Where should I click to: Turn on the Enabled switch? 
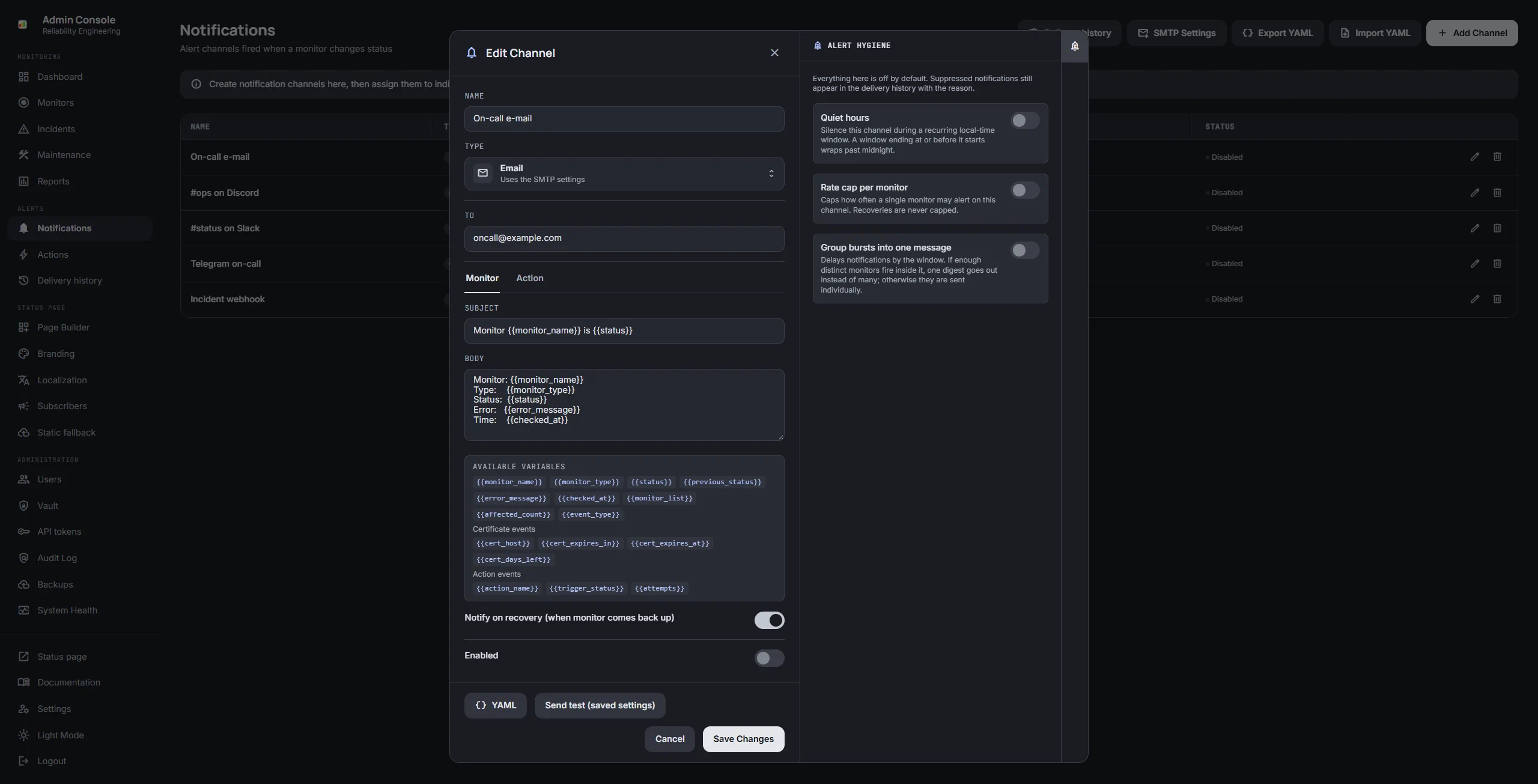pyautogui.click(x=769, y=658)
